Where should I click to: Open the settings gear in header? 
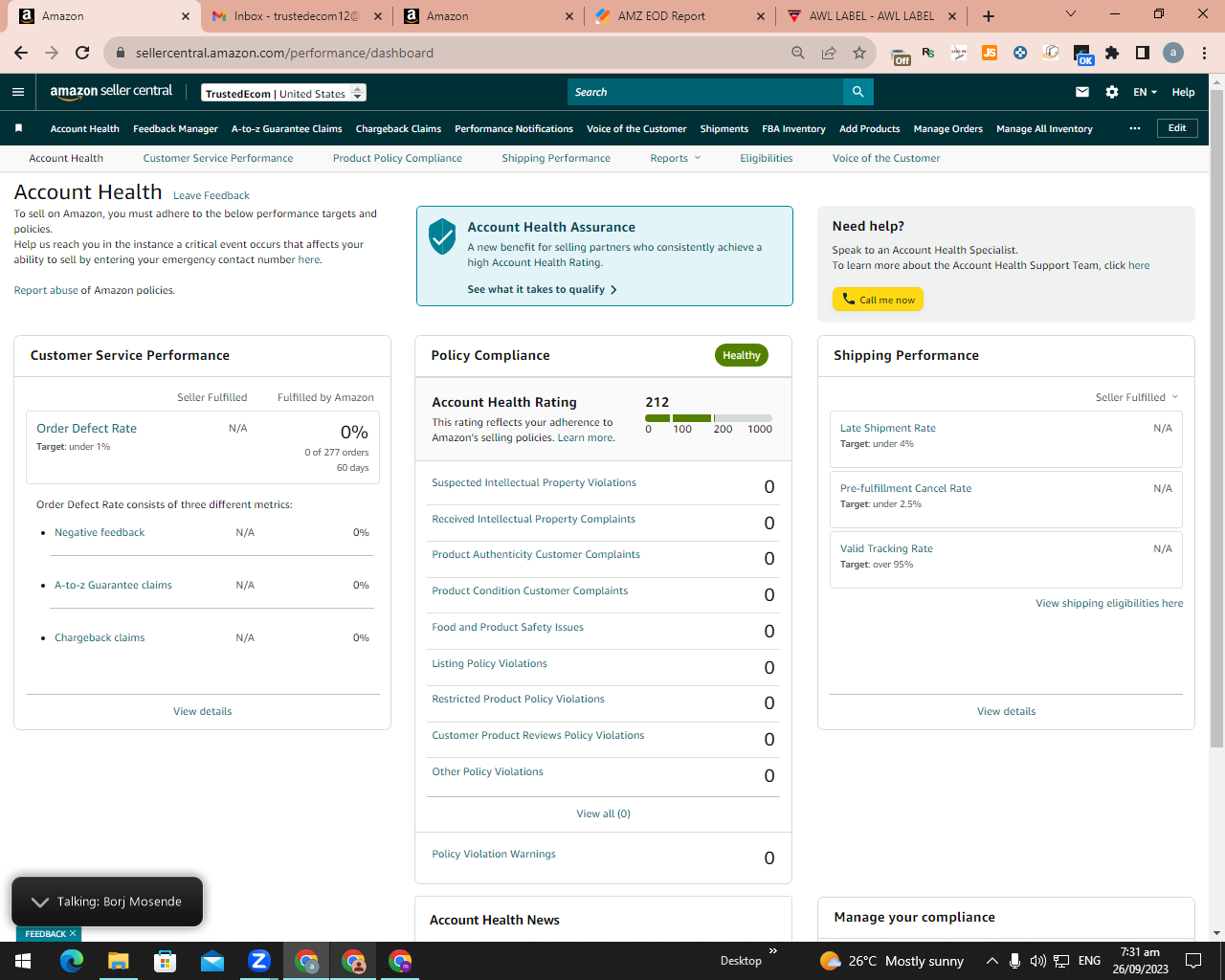pos(1112,92)
